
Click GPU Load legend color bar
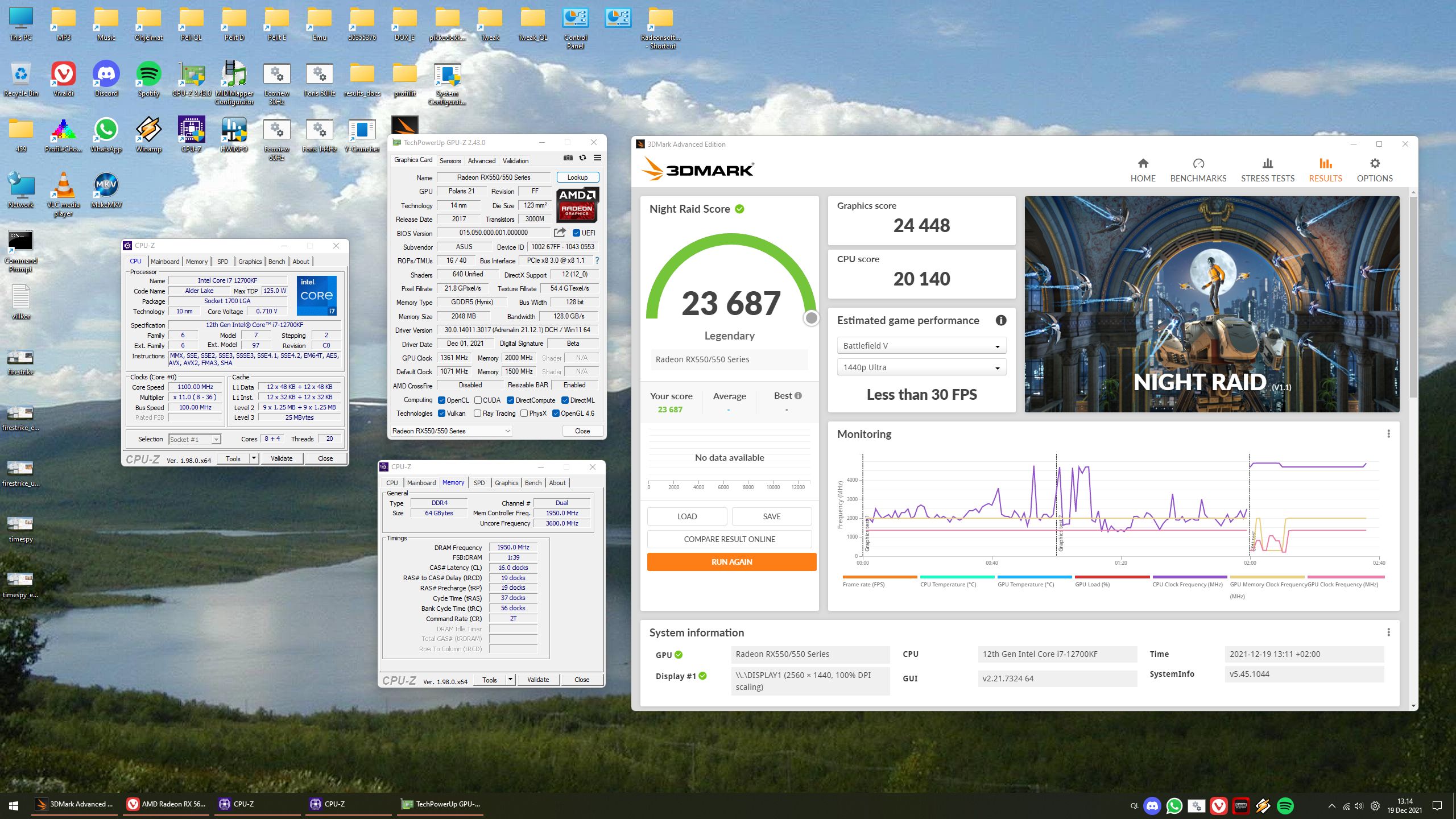(x=1112, y=577)
